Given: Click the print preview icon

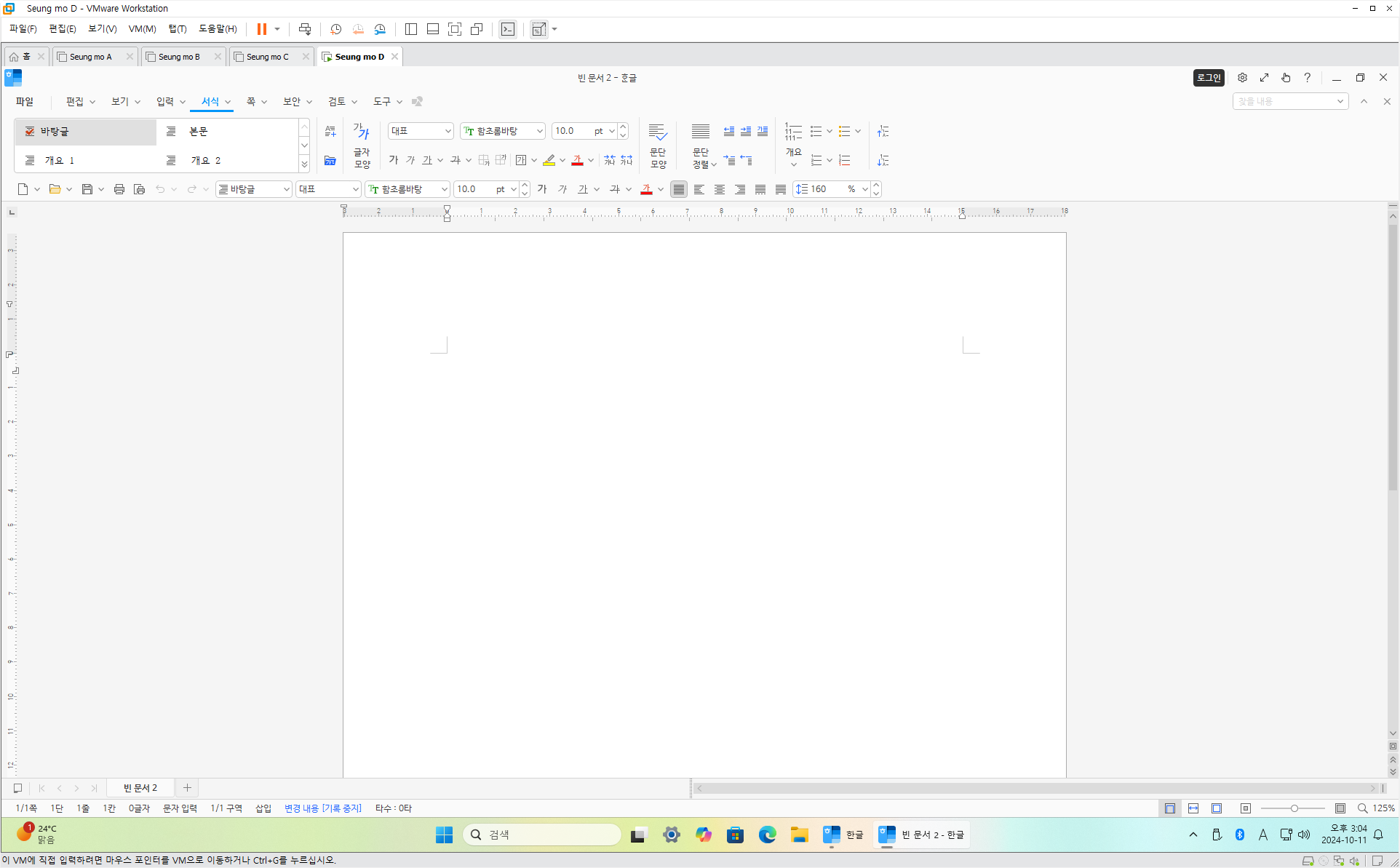Looking at the screenshot, I should pyautogui.click(x=140, y=189).
